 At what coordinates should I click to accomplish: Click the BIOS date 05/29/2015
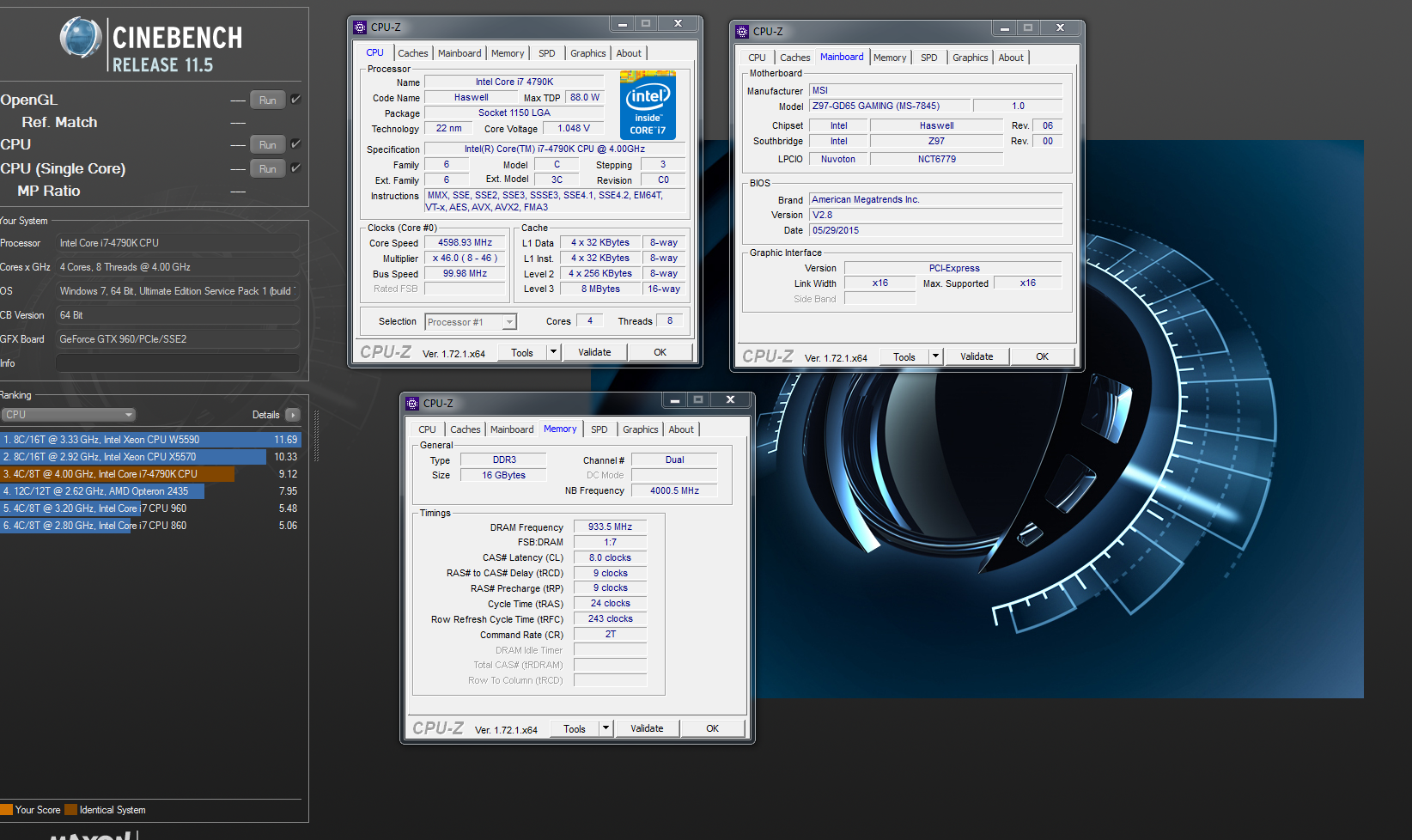936,230
